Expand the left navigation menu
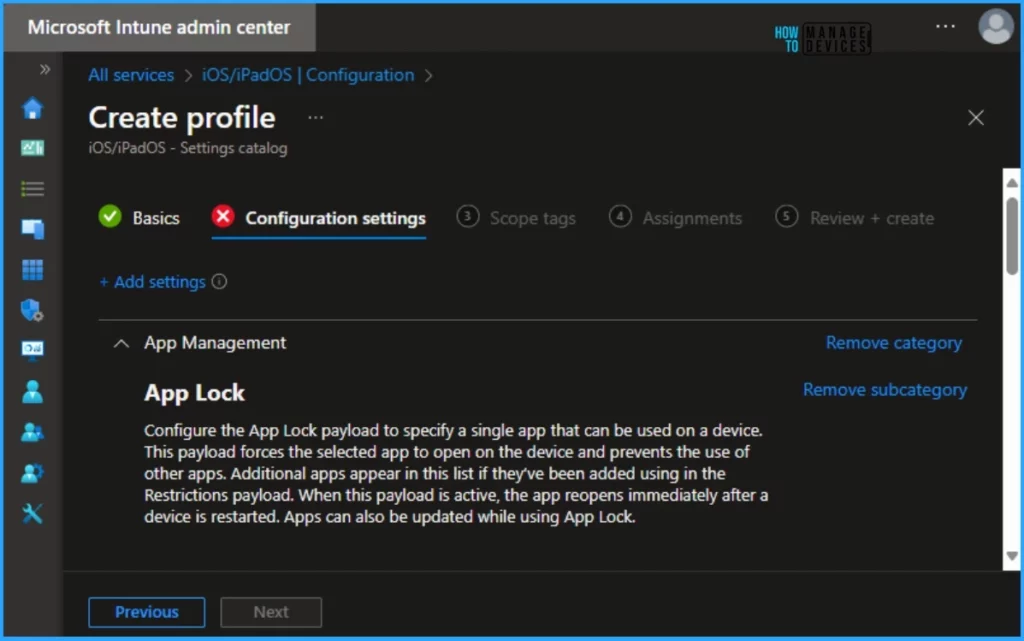The height and width of the screenshot is (641, 1024). (44, 69)
